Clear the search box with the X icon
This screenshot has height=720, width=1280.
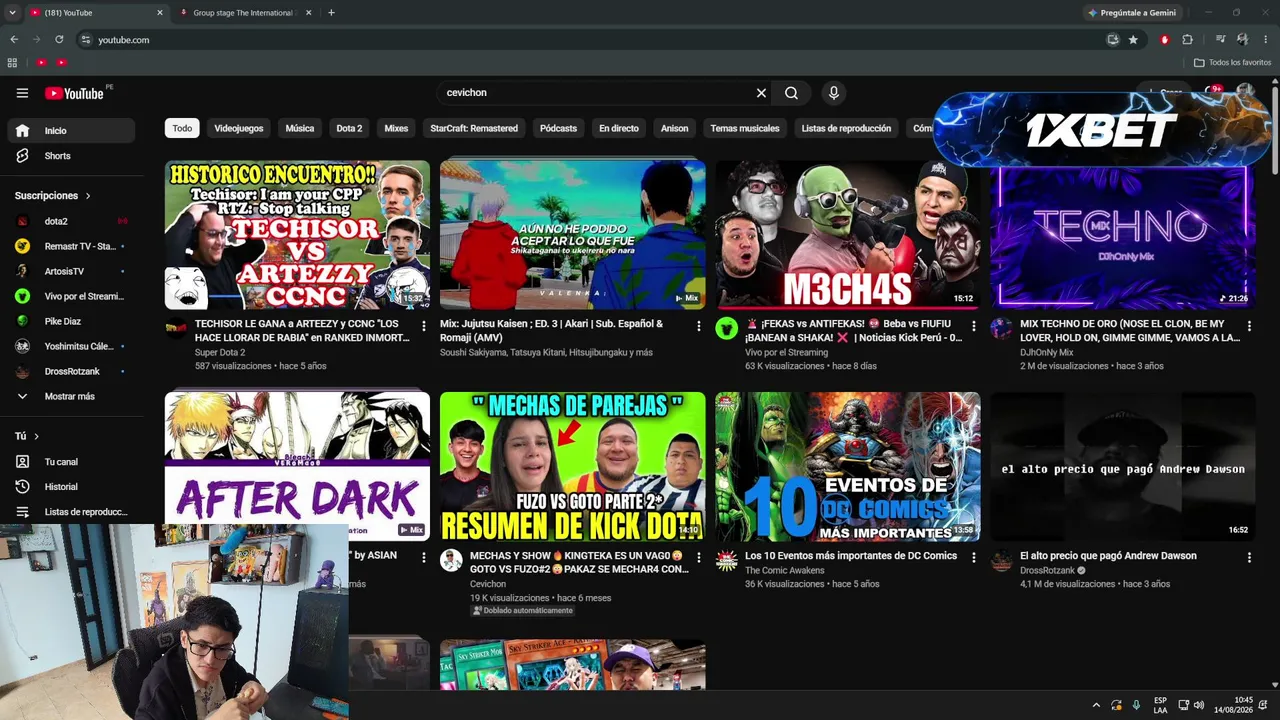[x=761, y=93]
